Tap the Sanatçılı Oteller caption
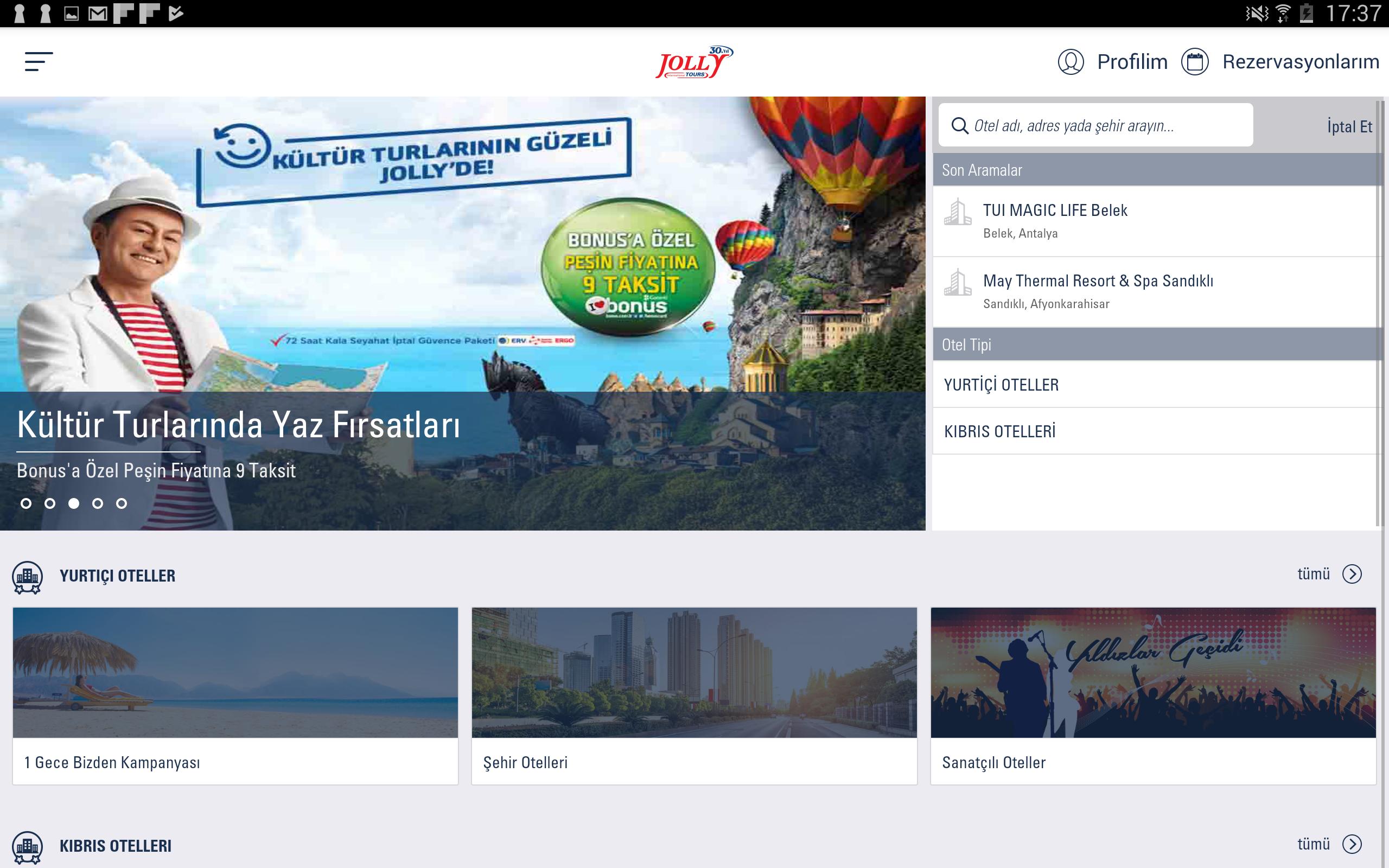This screenshot has width=1389, height=868. click(x=993, y=762)
